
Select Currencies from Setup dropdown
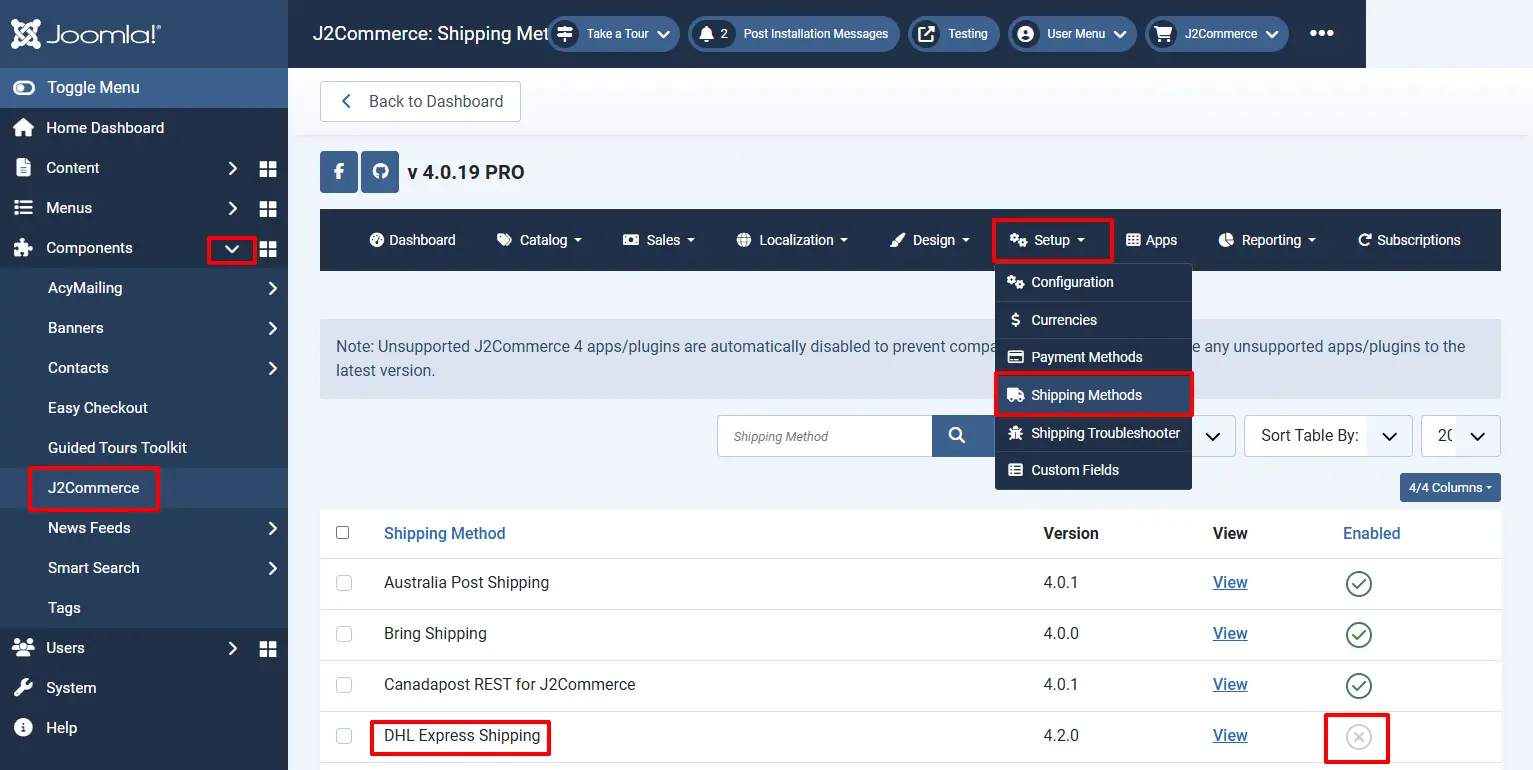(1093, 320)
